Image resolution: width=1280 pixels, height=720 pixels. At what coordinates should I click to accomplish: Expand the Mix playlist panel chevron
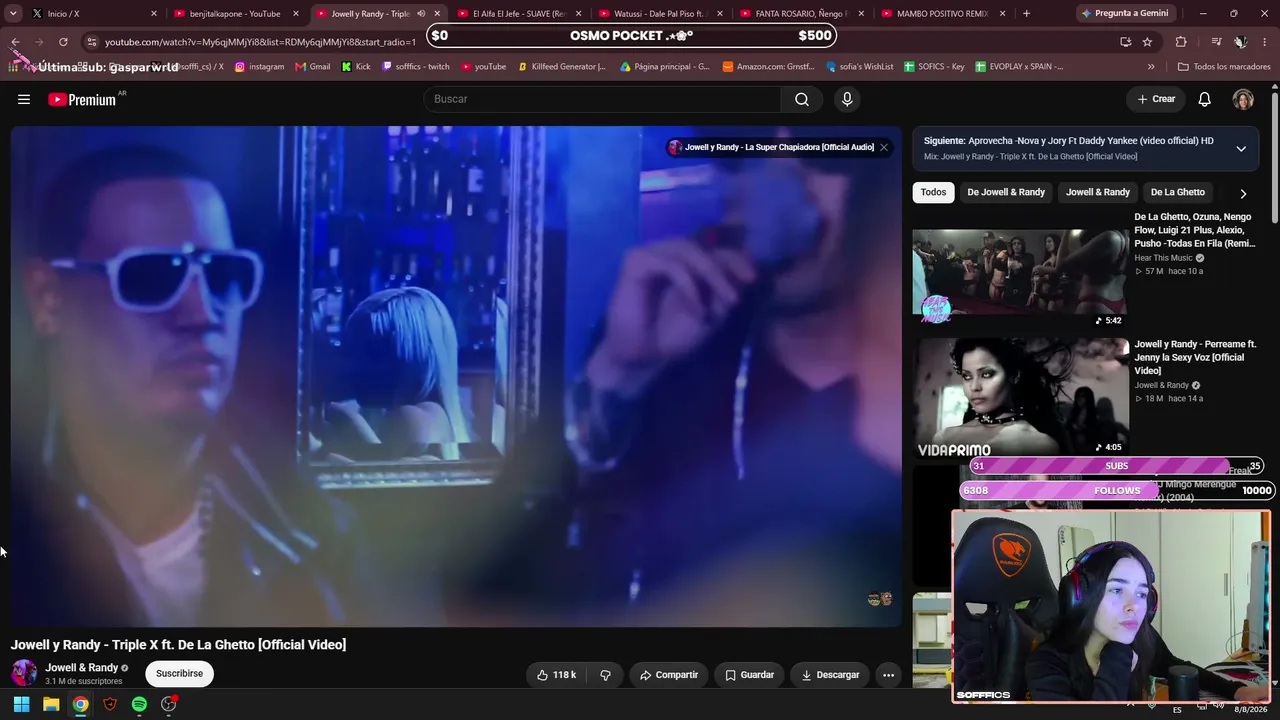pos(1241,149)
